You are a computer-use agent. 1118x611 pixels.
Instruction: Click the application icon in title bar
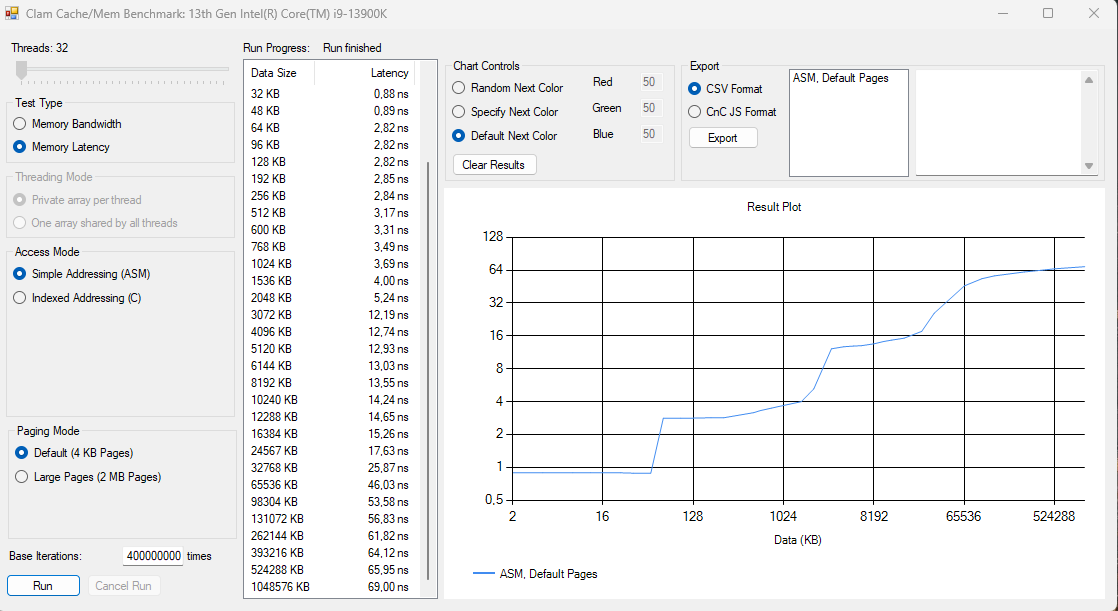pos(11,14)
